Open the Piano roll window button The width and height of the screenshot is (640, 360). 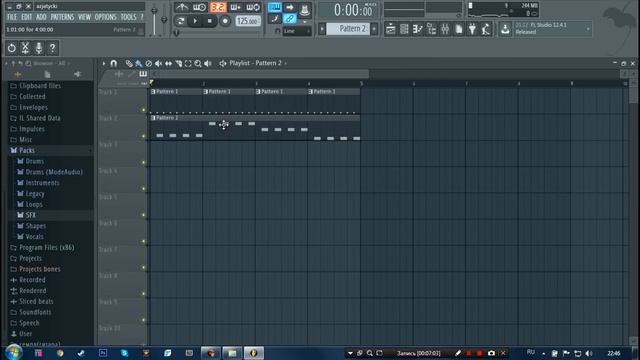pos(418,29)
